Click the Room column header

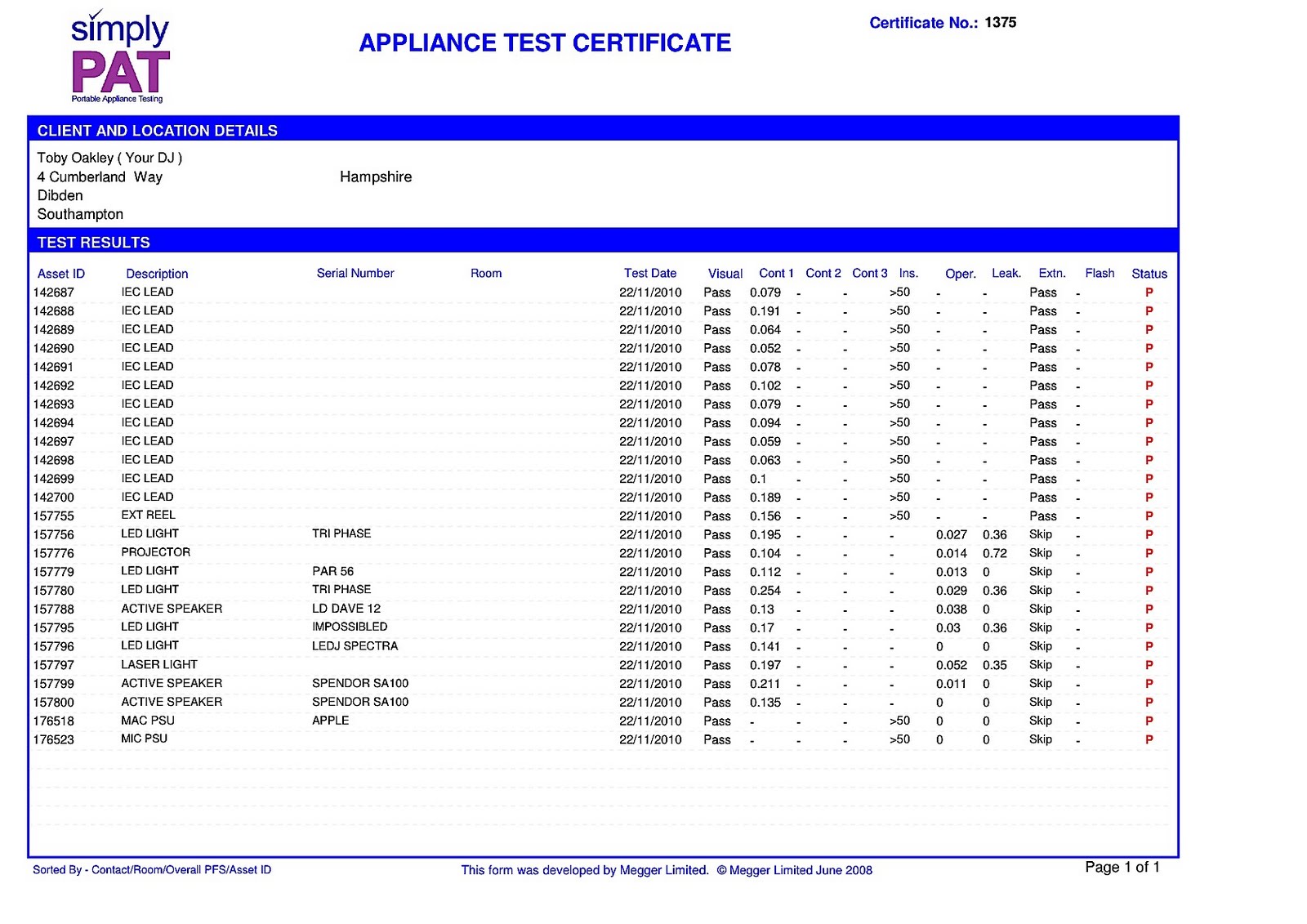click(x=486, y=273)
